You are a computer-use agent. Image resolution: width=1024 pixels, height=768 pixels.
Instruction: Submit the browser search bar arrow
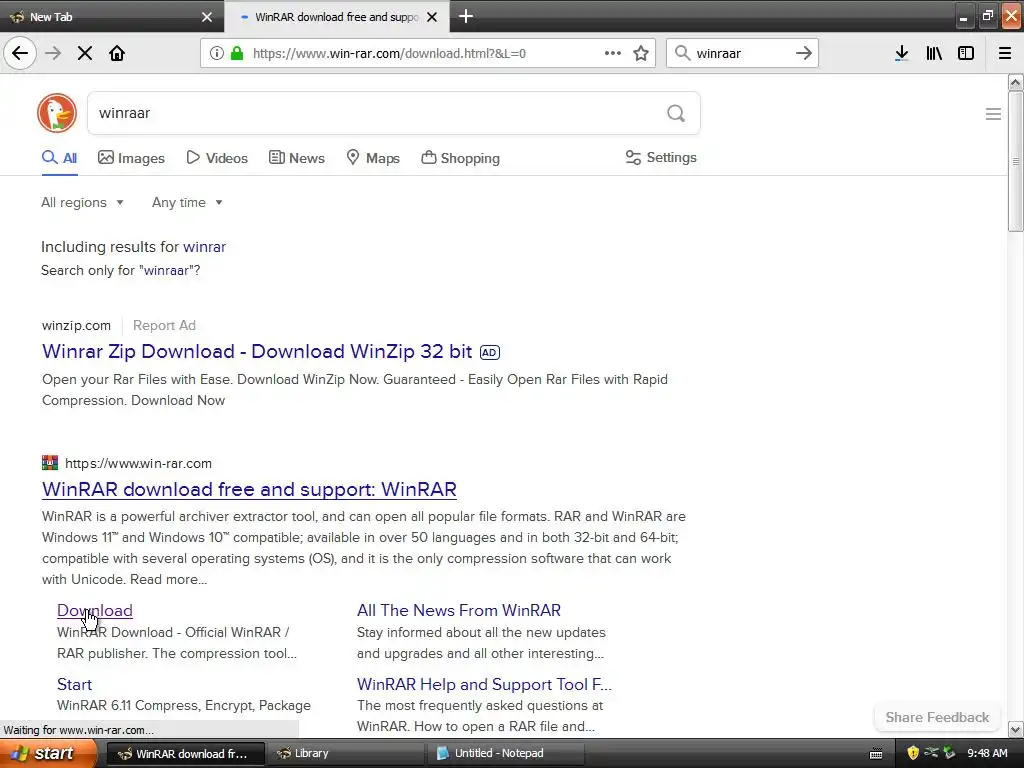(804, 53)
